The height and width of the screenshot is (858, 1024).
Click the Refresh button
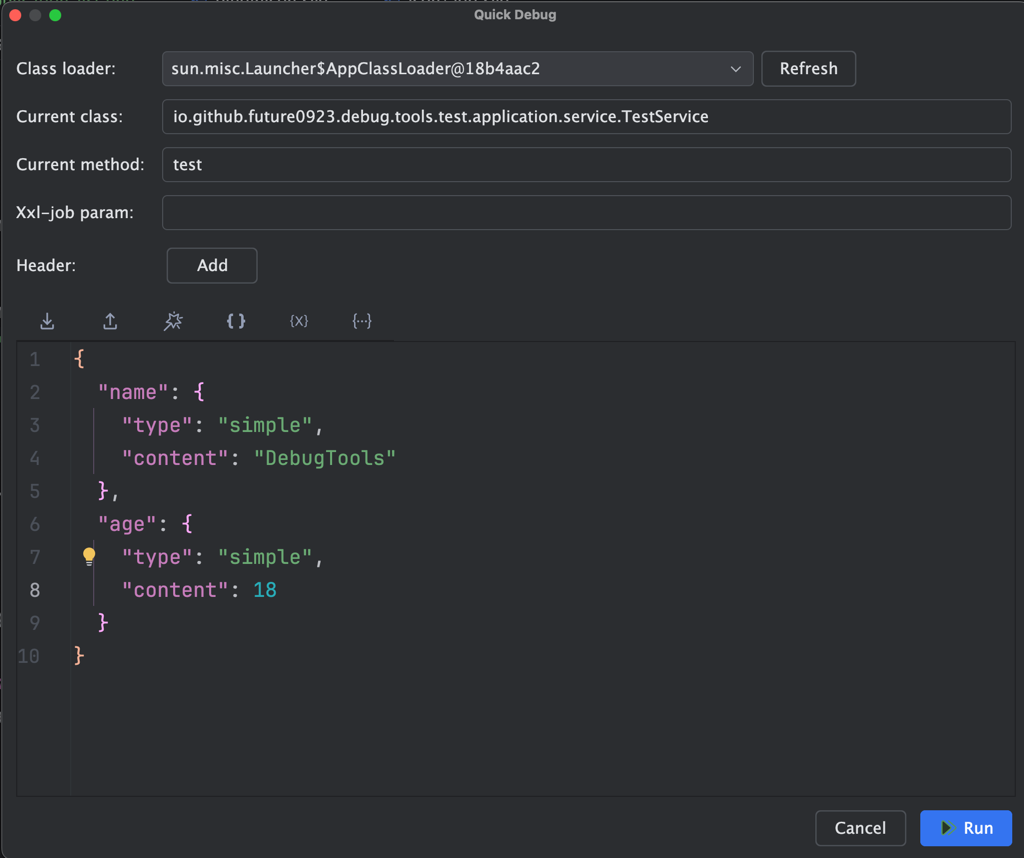tap(808, 69)
